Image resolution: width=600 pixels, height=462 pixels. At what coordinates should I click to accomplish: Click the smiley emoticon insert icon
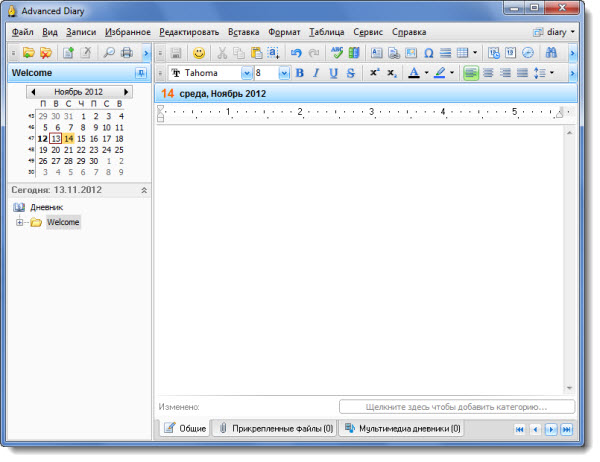pyautogui.click(x=199, y=52)
